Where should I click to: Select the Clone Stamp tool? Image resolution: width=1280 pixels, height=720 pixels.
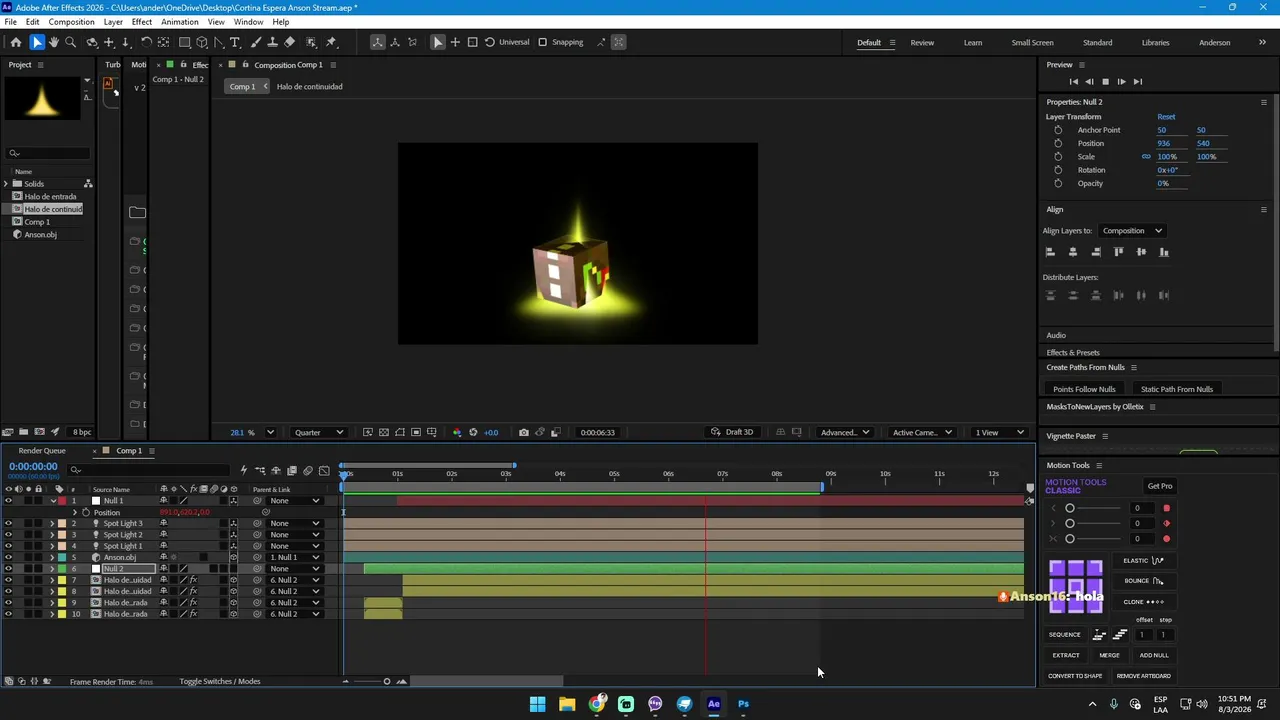(x=272, y=42)
